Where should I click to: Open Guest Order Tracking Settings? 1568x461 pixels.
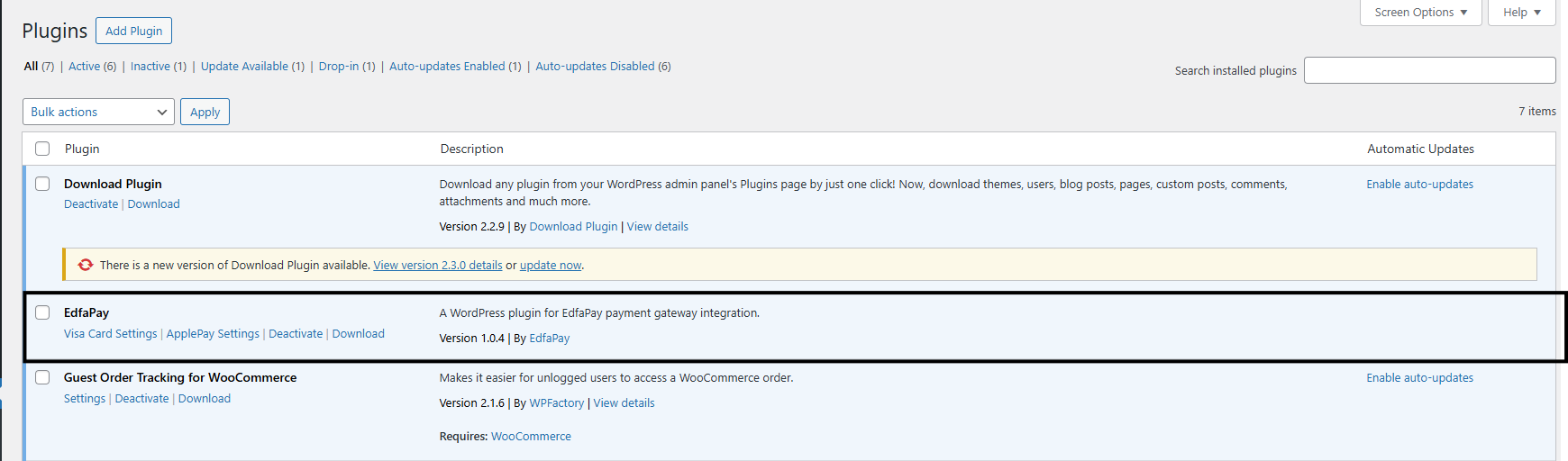[x=85, y=399]
